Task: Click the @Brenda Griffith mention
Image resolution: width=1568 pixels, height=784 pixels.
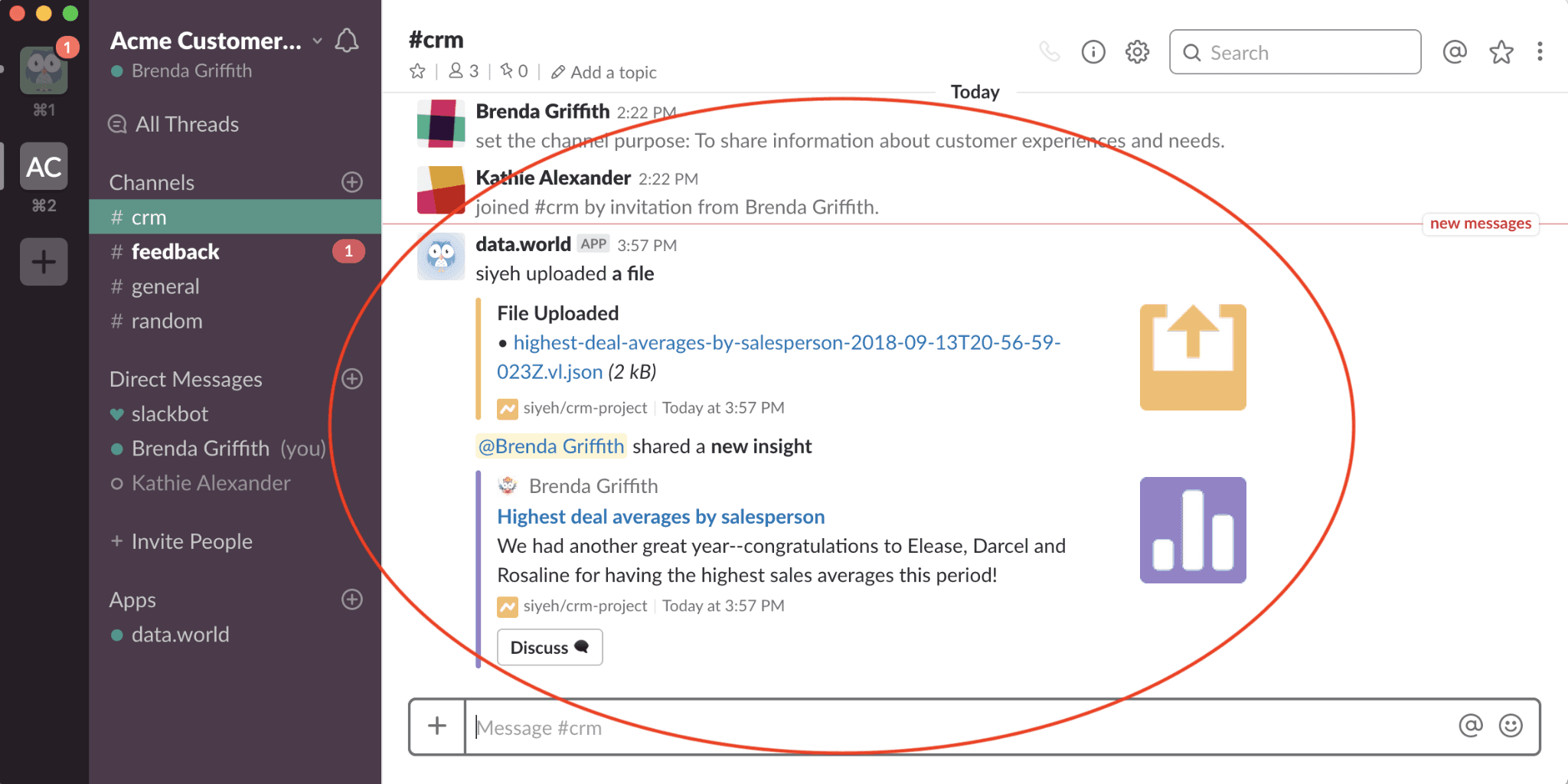Action: click(551, 446)
